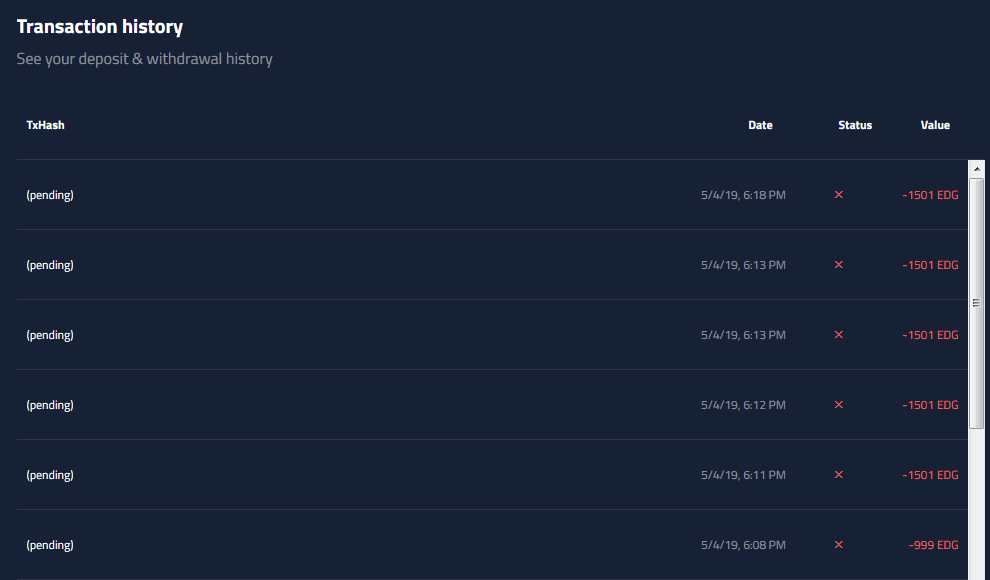The image size is (990, 580).
Task: Open the (pending) hash of 6:18 PM transaction
Action: click(50, 195)
